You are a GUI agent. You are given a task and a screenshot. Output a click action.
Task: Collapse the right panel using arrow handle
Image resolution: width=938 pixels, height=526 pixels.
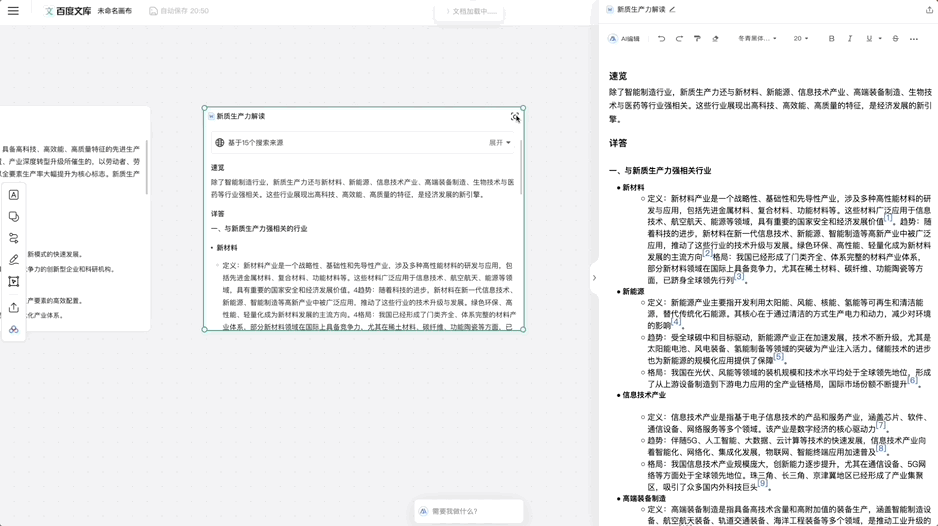coord(594,278)
